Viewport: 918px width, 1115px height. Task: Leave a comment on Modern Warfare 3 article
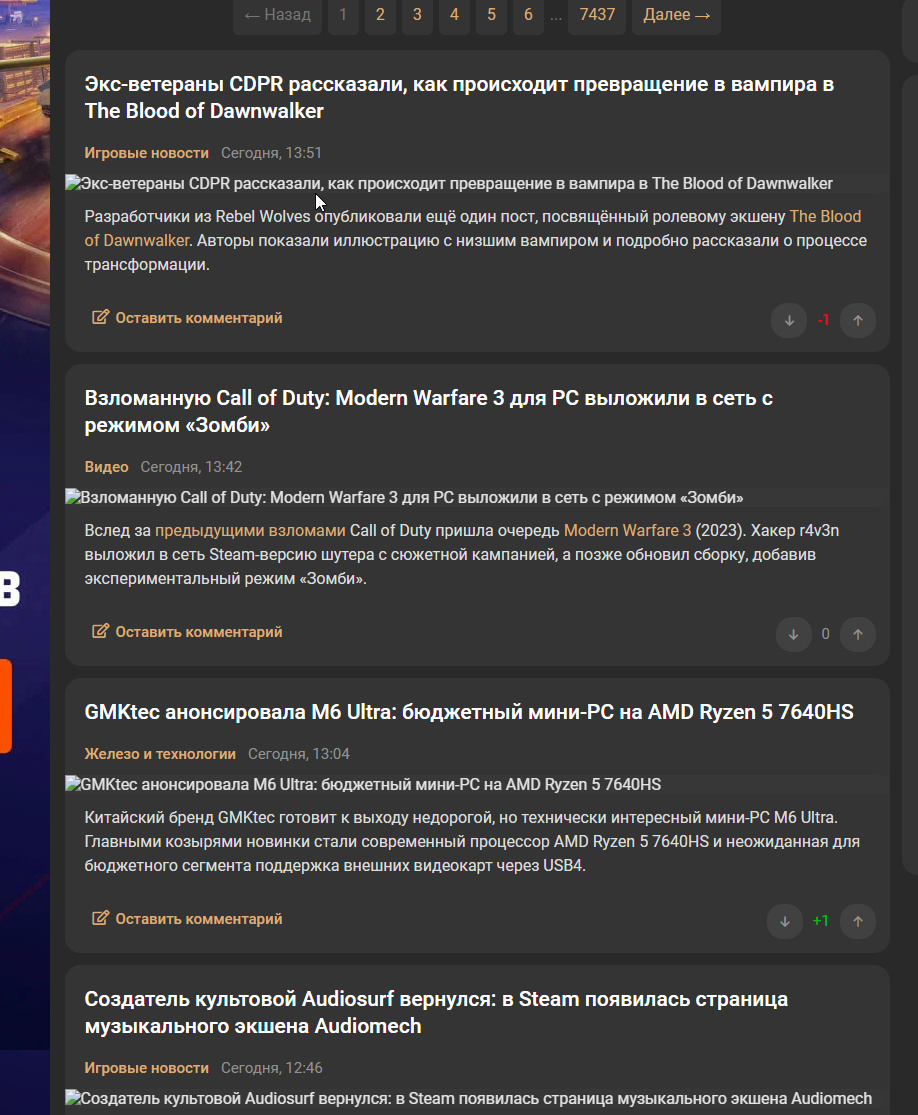pyautogui.click(x=188, y=632)
